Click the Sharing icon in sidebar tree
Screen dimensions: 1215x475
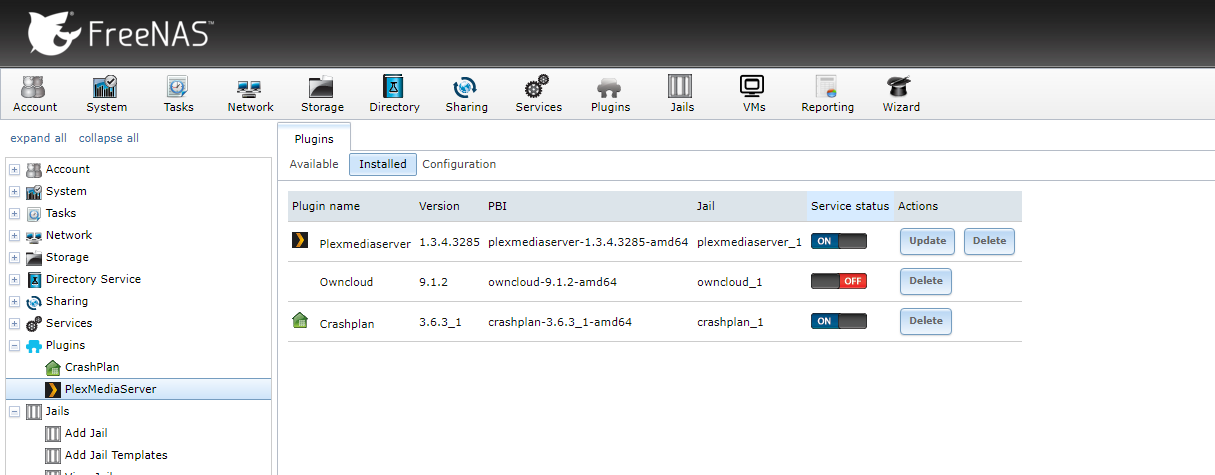[x=34, y=301]
